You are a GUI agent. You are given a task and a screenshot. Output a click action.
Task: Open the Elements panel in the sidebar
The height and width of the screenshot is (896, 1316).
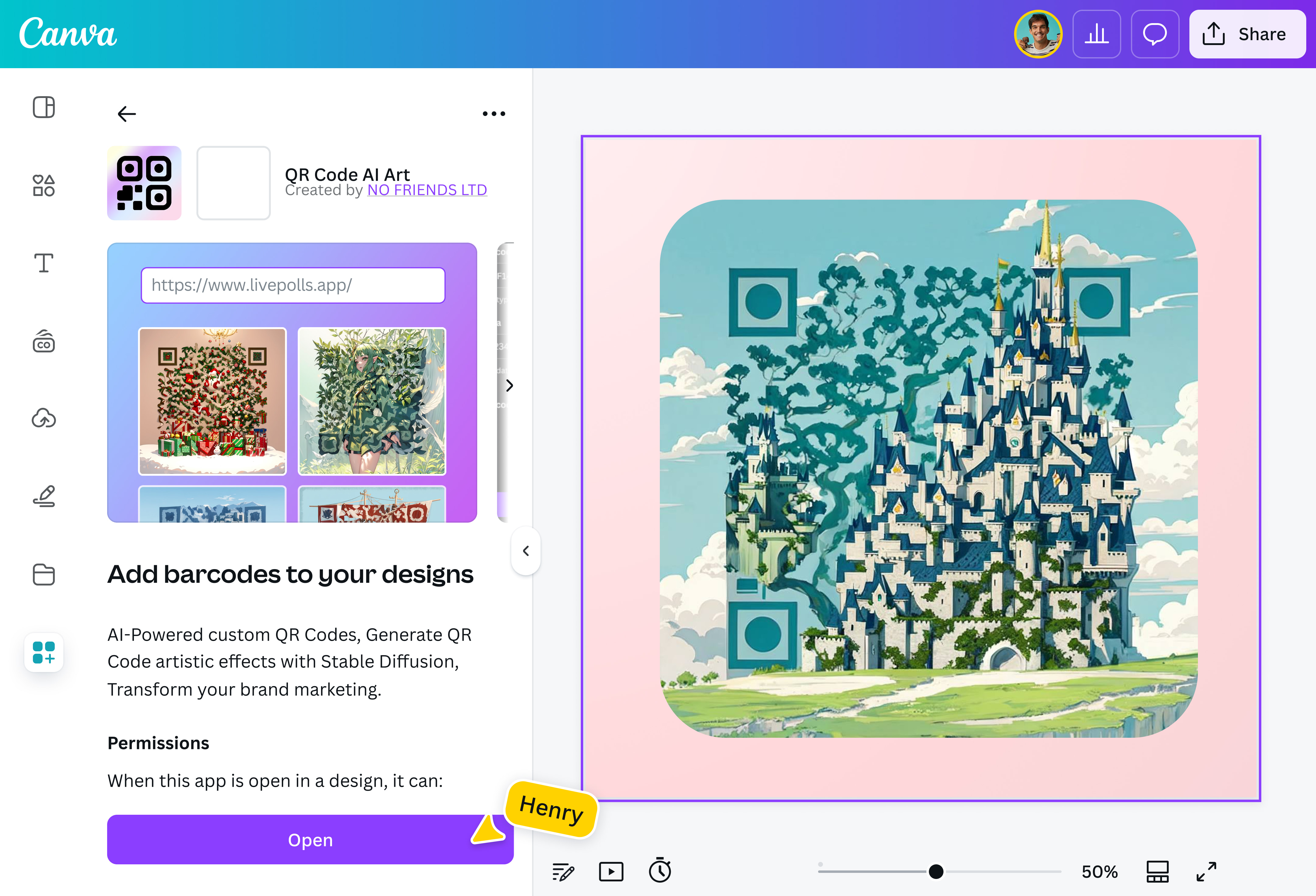(44, 185)
